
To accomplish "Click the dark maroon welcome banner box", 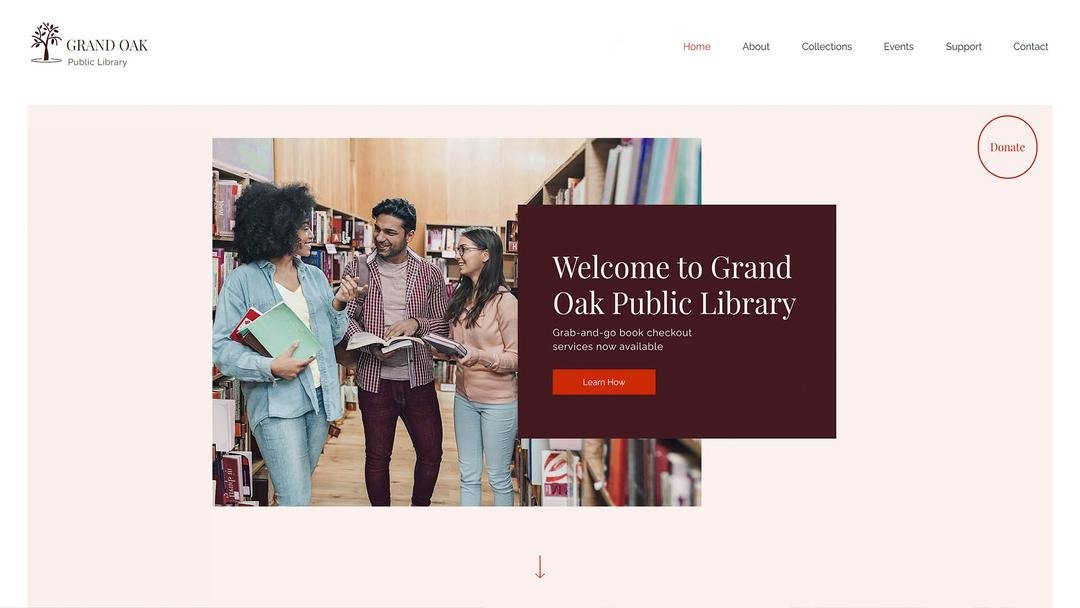I will pyautogui.click(x=677, y=322).
